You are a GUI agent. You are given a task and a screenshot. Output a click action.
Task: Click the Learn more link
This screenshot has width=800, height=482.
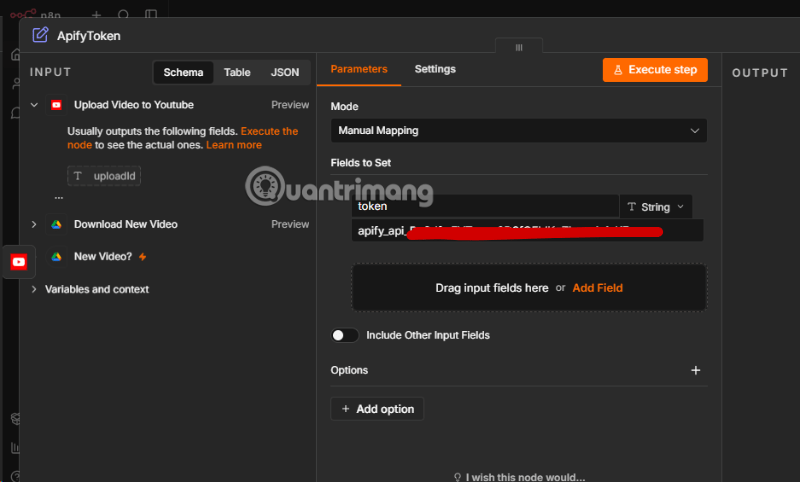coord(234,145)
